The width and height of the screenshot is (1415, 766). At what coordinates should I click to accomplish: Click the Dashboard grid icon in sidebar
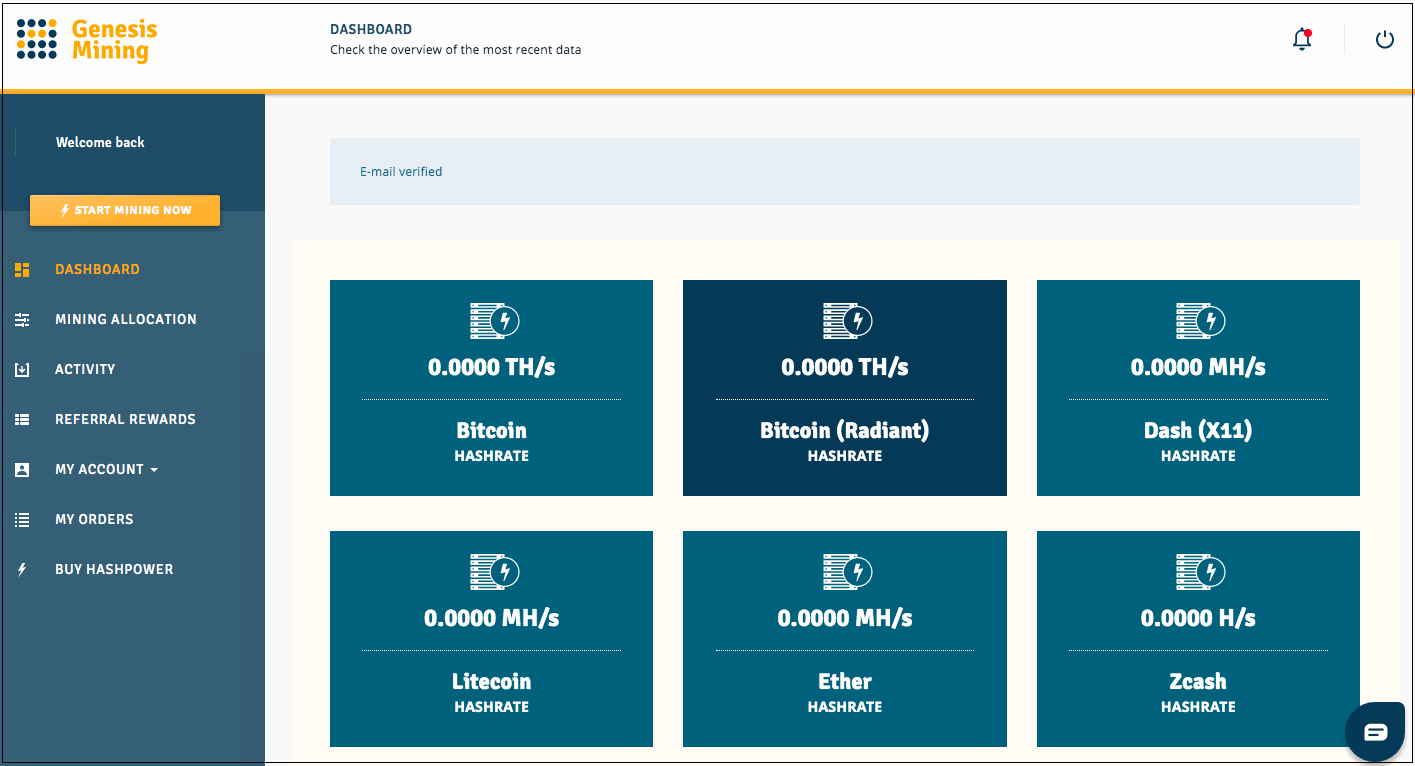(x=22, y=269)
